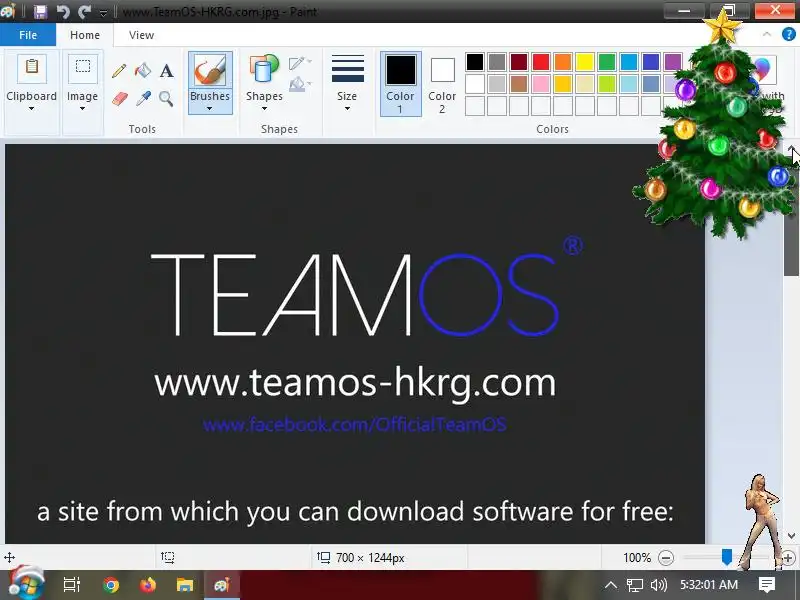
Task: Show hidden tray icons chevron
Action: pos(611,585)
